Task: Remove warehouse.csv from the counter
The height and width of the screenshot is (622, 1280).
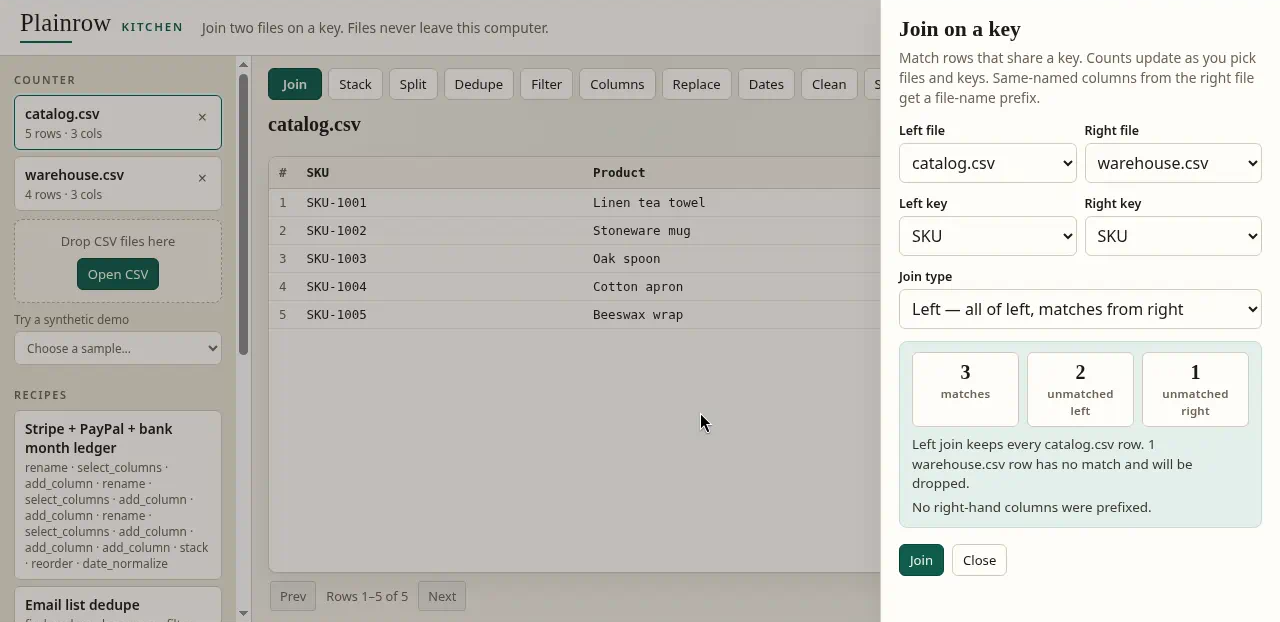Action: [x=202, y=178]
